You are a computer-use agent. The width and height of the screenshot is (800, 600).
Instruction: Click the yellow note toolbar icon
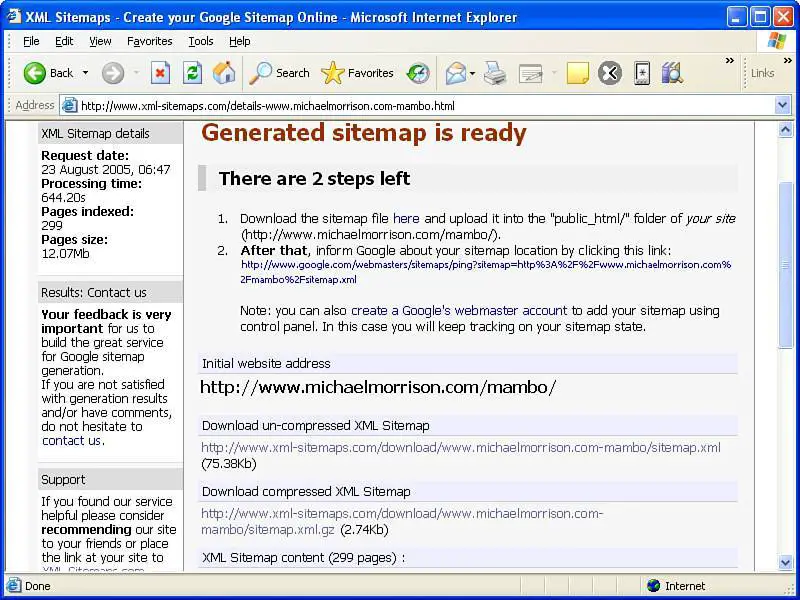(578, 73)
